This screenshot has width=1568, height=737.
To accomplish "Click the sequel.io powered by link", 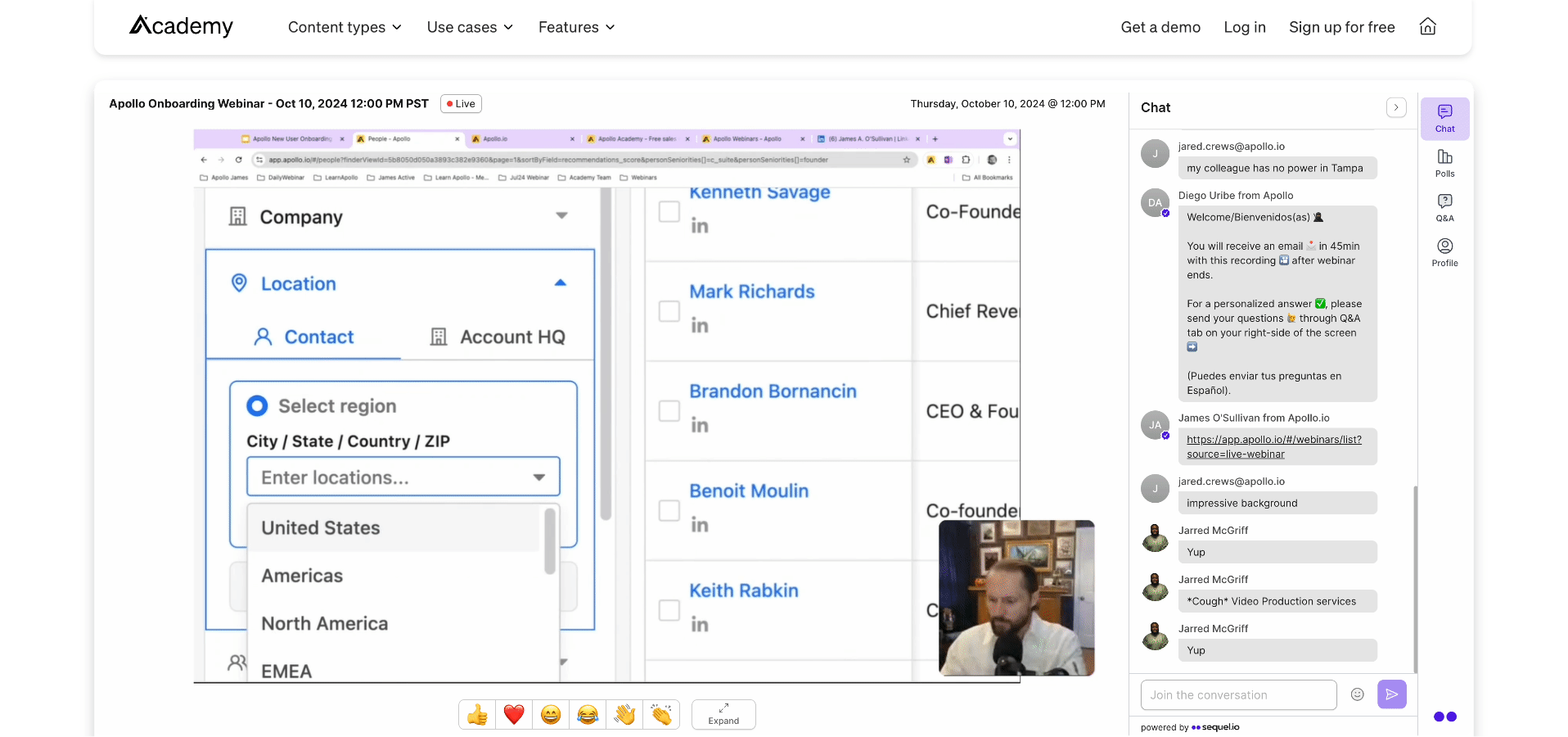I will click(x=1215, y=727).
